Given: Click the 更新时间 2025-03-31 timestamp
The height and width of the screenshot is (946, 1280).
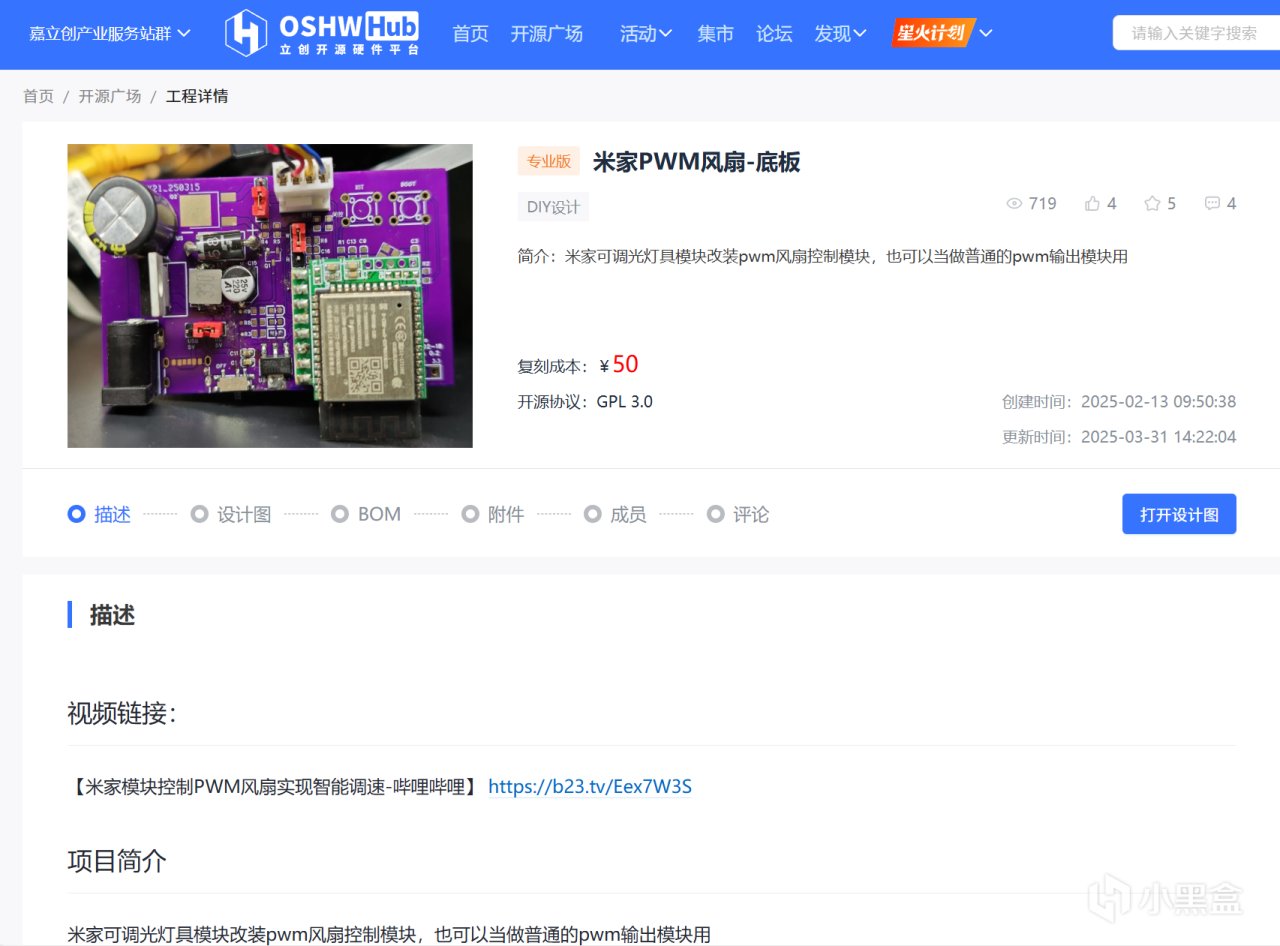Looking at the screenshot, I should 1119,437.
